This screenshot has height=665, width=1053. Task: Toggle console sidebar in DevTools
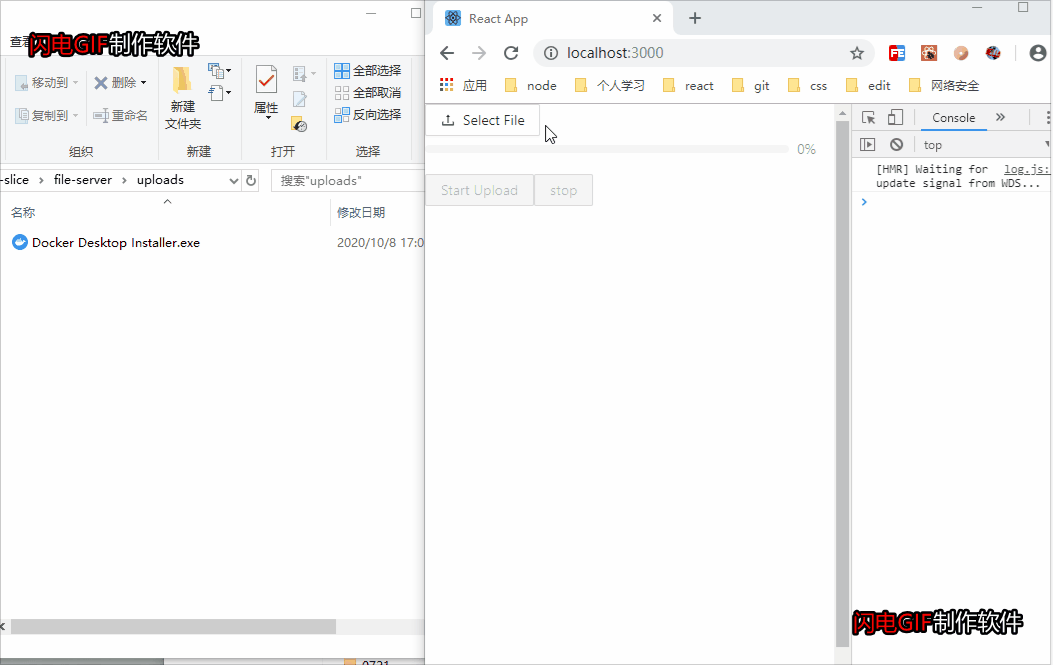click(x=868, y=144)
